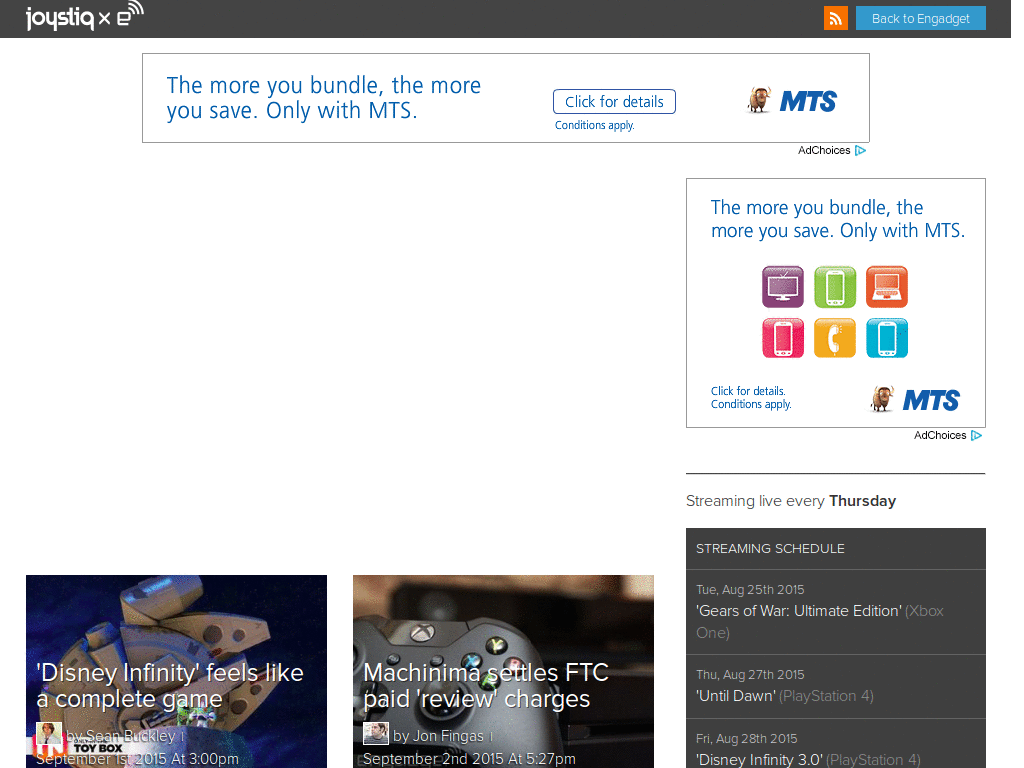Click author name Jon Fingas
Screen dimensions: 1024x768
pyautogui.click(x=448, y=736)
